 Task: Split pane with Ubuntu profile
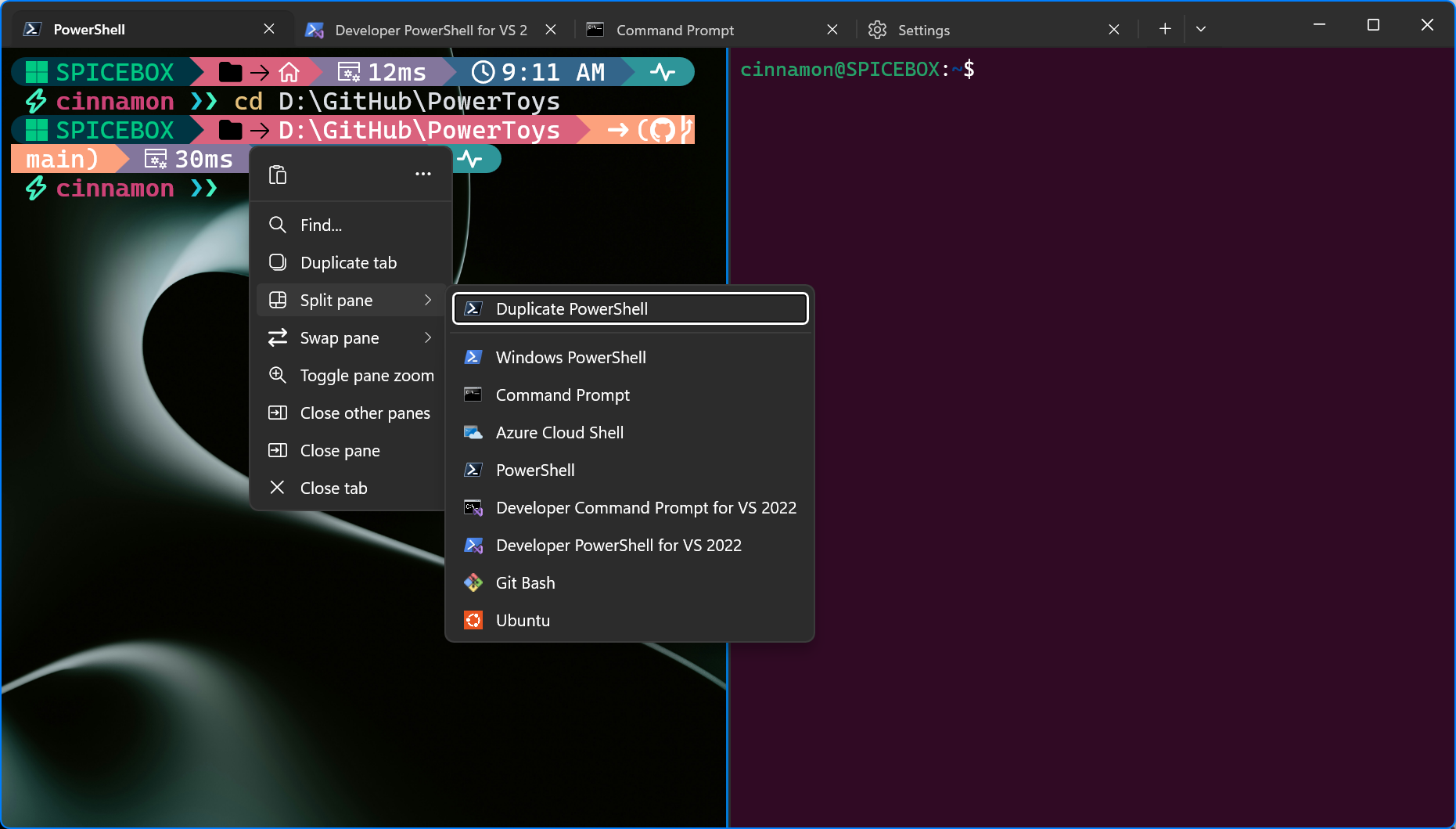(x=630, y=620)
